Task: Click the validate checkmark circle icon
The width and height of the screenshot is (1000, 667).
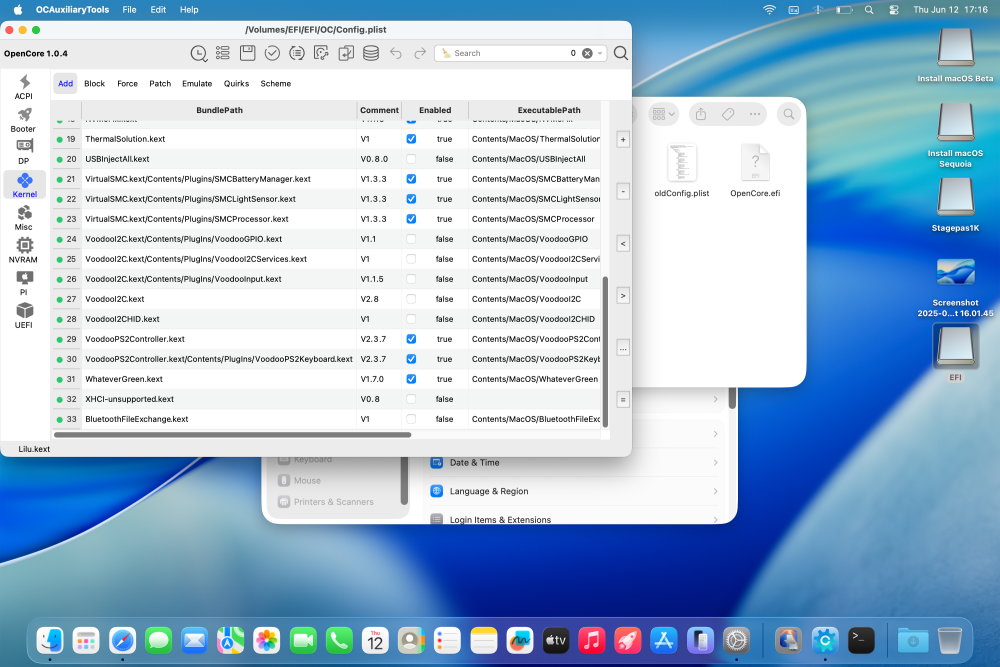Action: (x=272, y=53)
